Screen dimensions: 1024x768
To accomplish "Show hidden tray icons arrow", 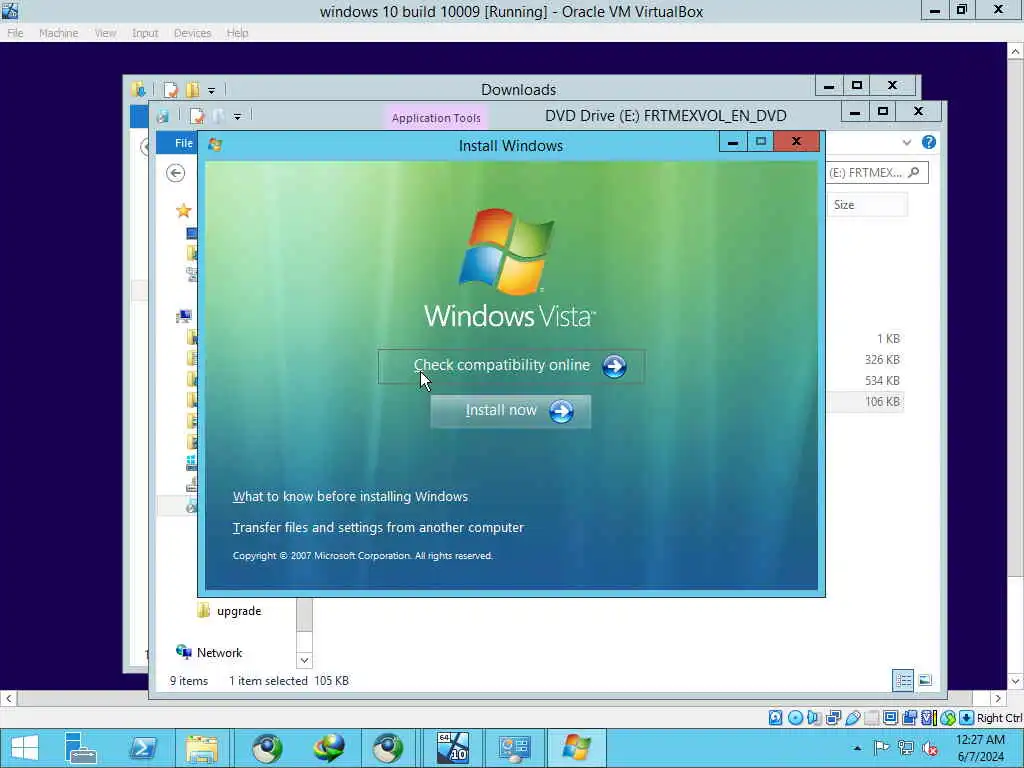I will click(857, 748).
